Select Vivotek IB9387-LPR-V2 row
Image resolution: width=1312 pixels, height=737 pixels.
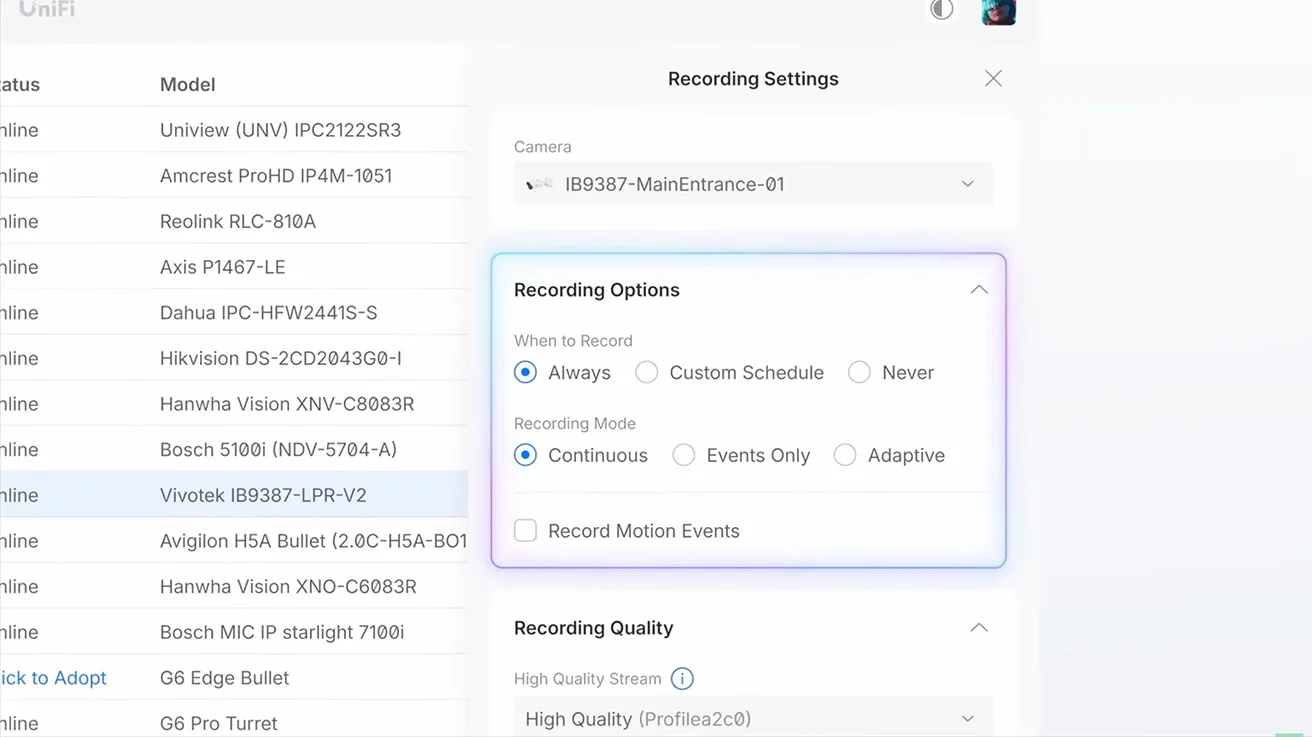[x=234, y=495]
